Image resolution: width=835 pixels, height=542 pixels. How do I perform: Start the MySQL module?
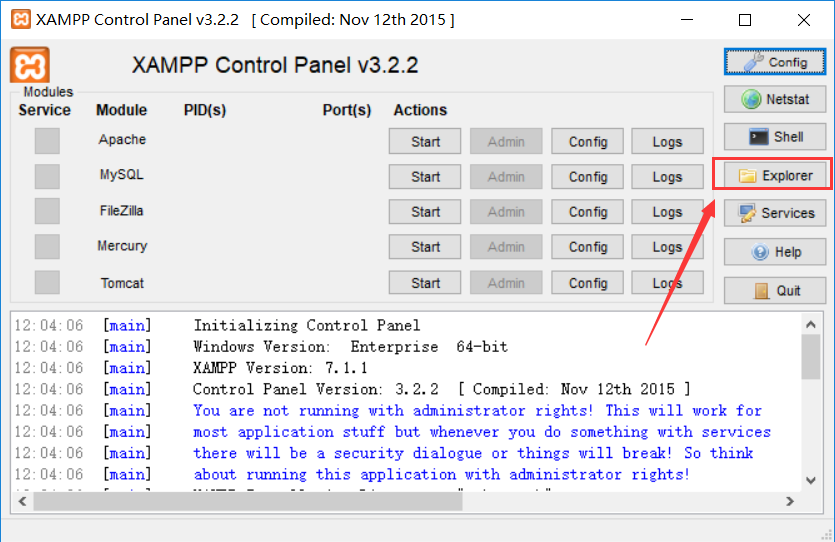[425, 176]
